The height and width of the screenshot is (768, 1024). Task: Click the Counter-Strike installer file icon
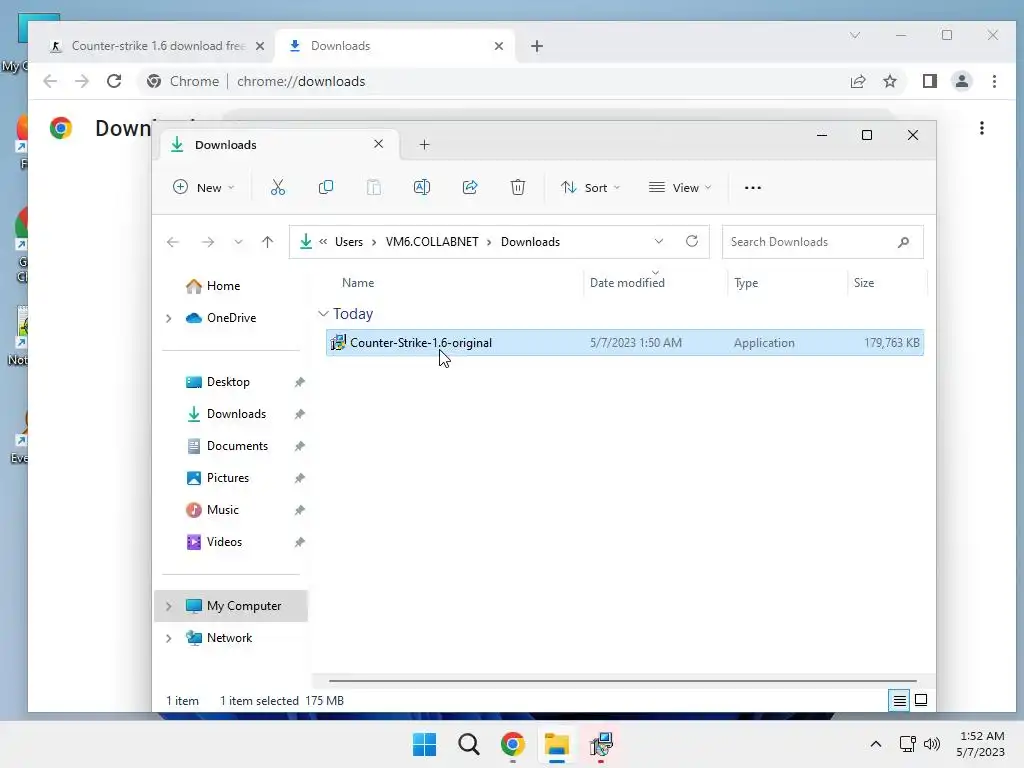pos(338,342)
